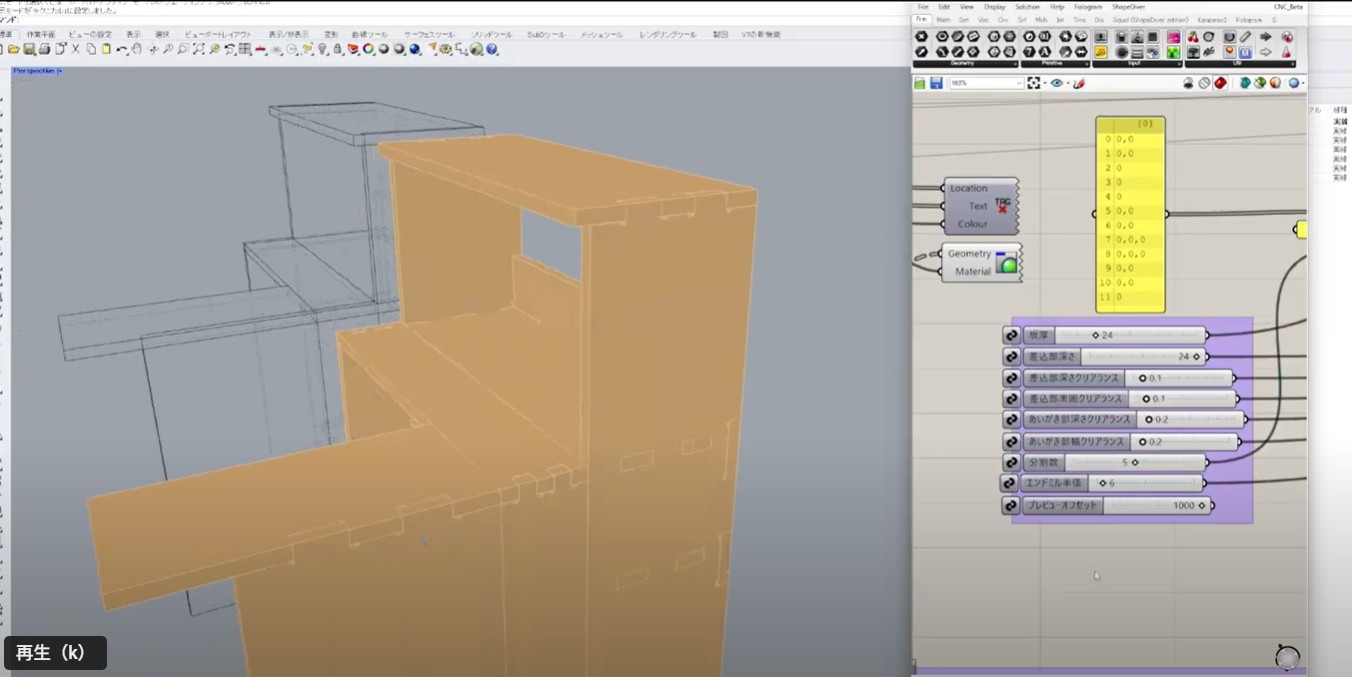Select the Text Tag component icon
The height and width of the screenshot is (677, 1352).
pyautogui.click(x=1002, y=206)
